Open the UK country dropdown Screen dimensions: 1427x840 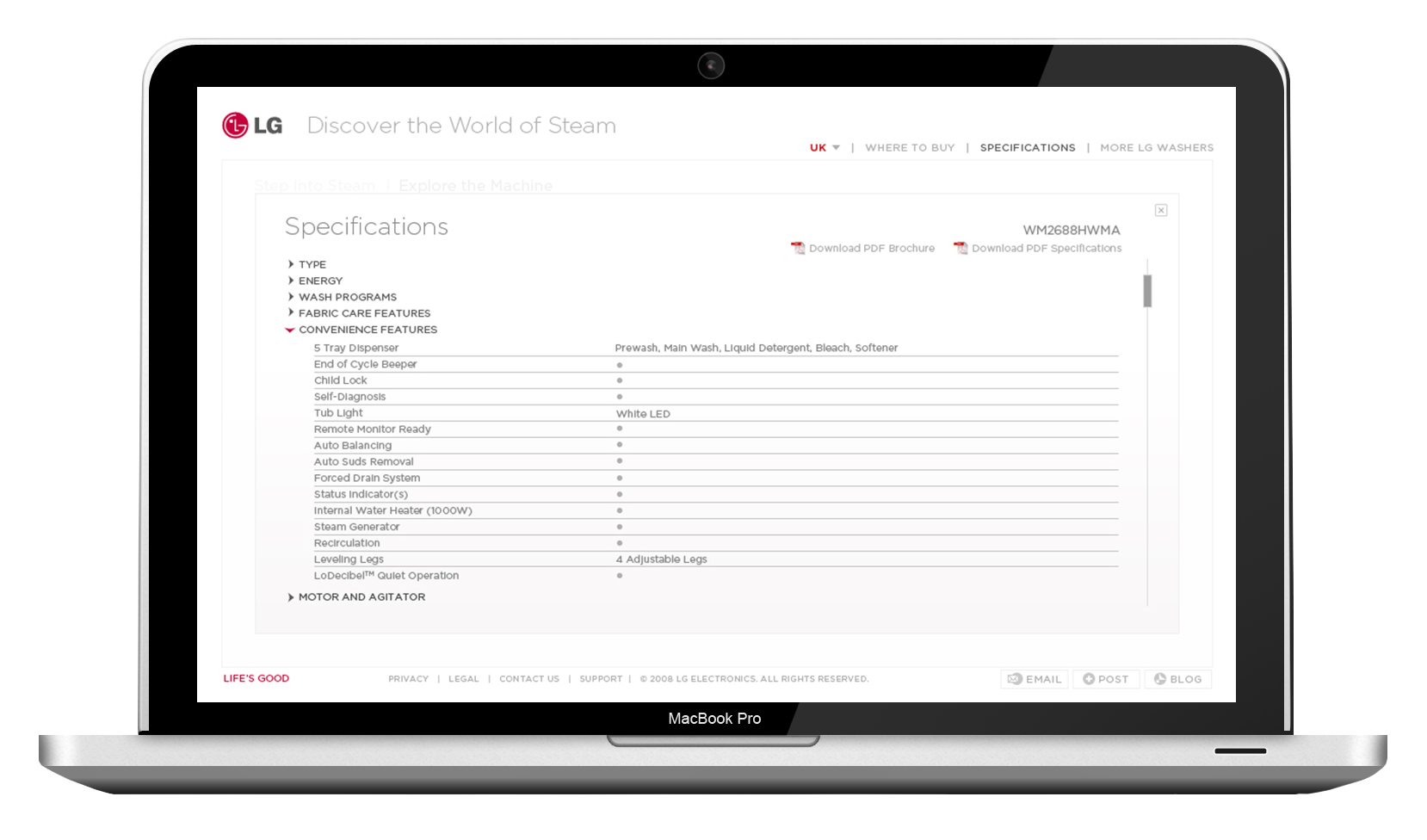825,148
